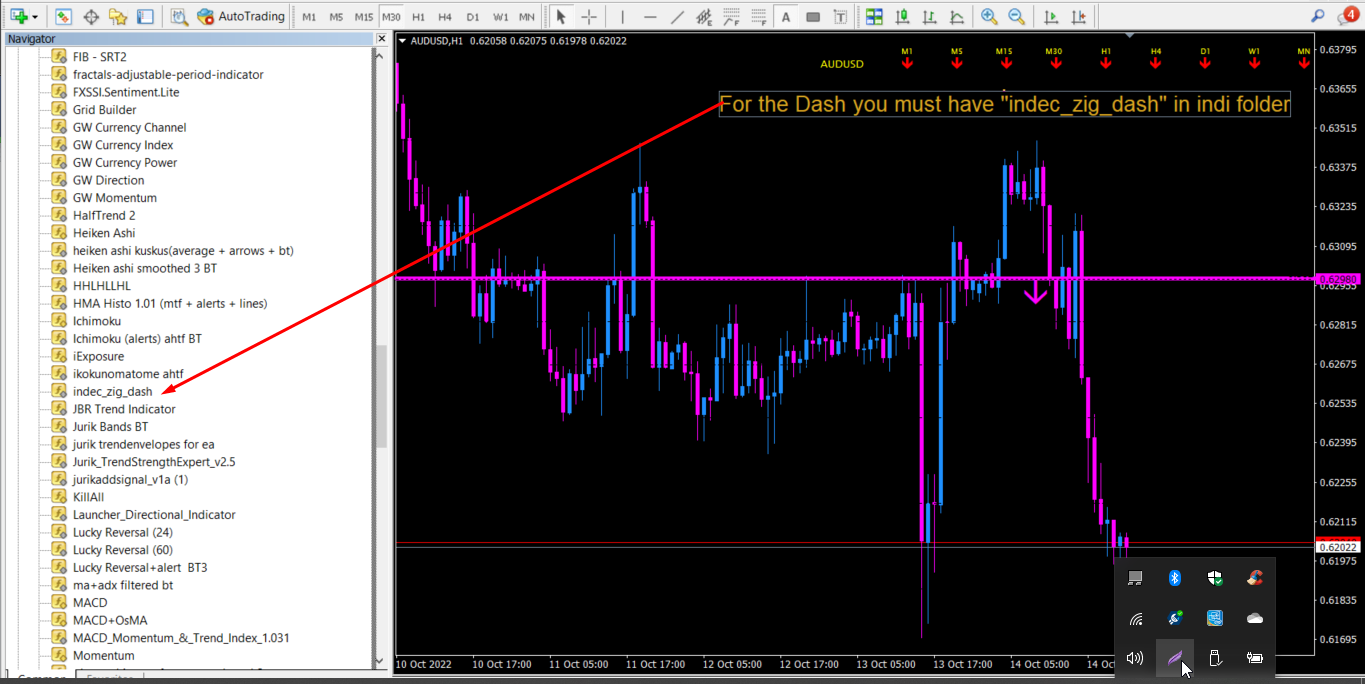Select Heiken Ashi indicator
Viewport: 1365px width, 684px height.
(x=104, y=233)
